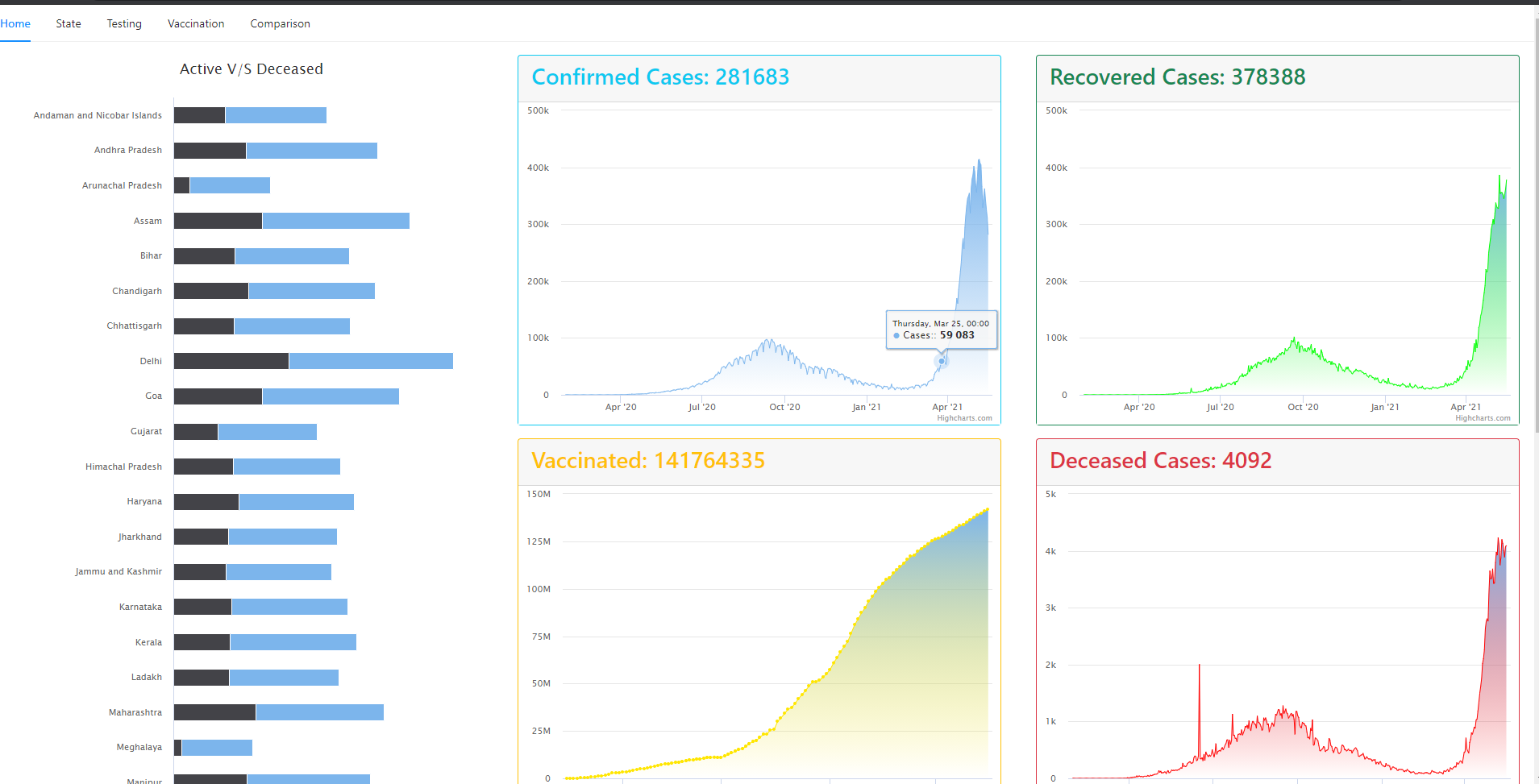Click the Deceased Cases heading
The width and height of the screenshot is (1539, 784).
tap(1160, 460)
